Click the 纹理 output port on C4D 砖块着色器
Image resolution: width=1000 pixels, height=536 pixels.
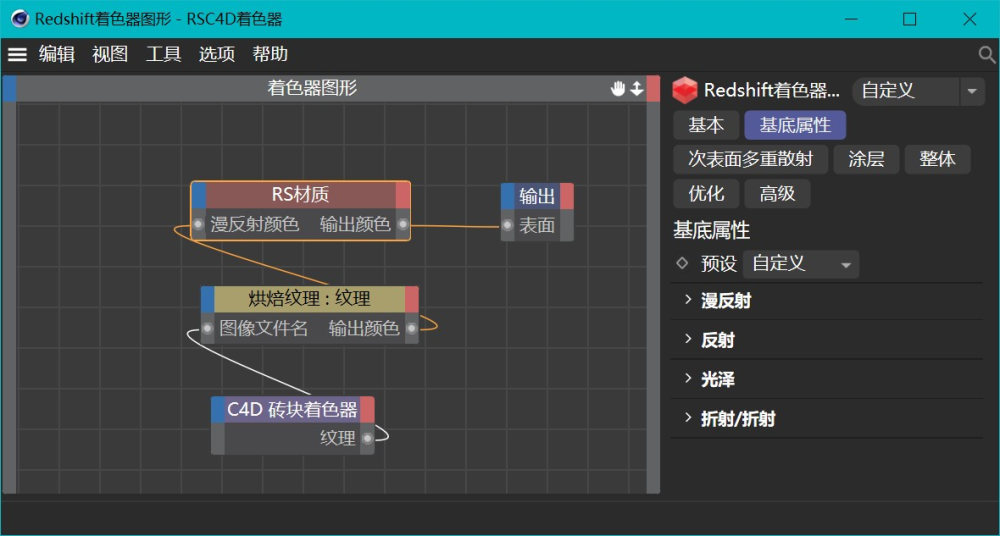pos(367,438)
